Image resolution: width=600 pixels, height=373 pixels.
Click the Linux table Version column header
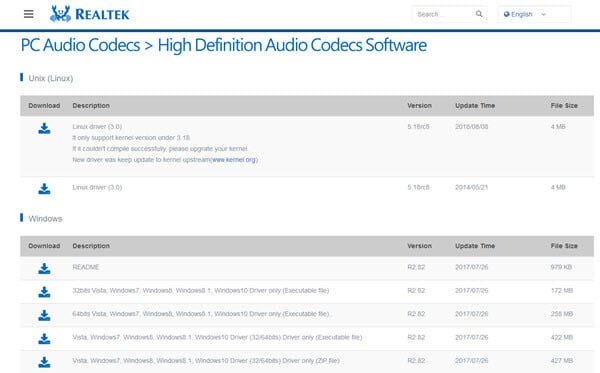click(x=419, y=106)
